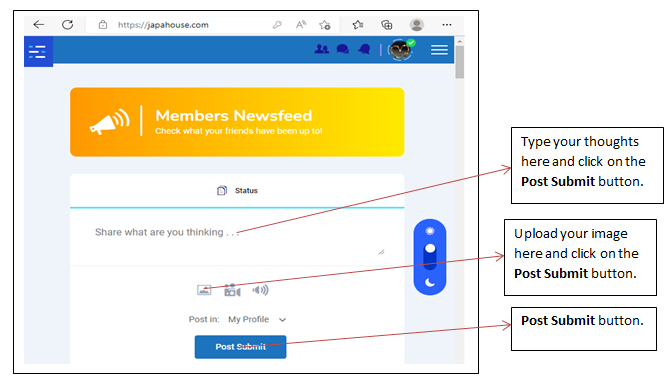This screenshot has height=385, width=671.
Task: Open messages chat bubbles icon
Action: [x=343, y=49]
